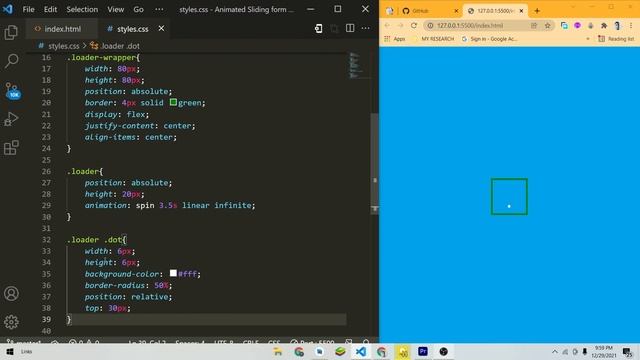Click '.loader-wrapper' selector on line 16

(102, 58)
